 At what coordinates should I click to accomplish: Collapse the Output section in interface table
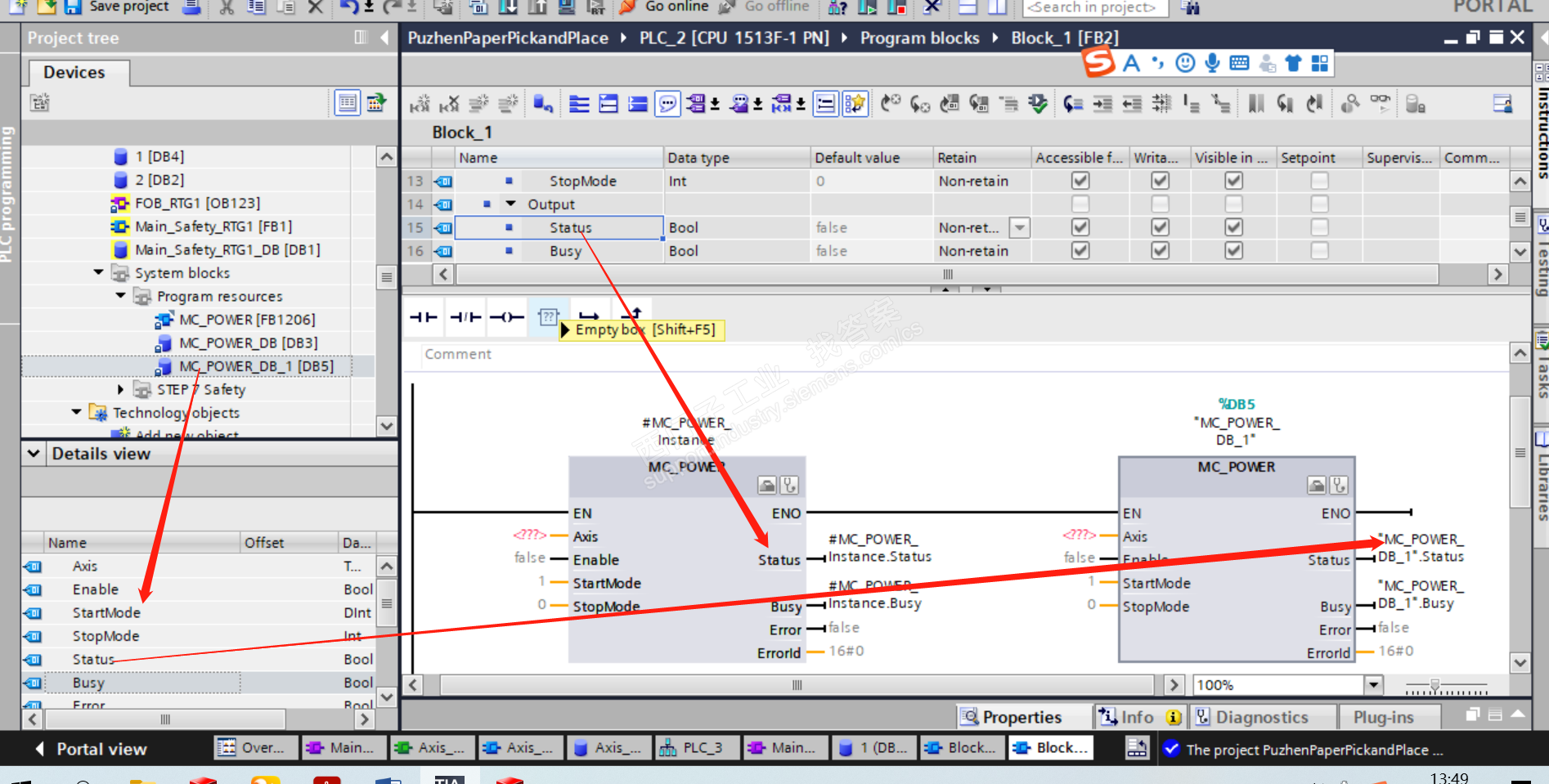[511, 204]
